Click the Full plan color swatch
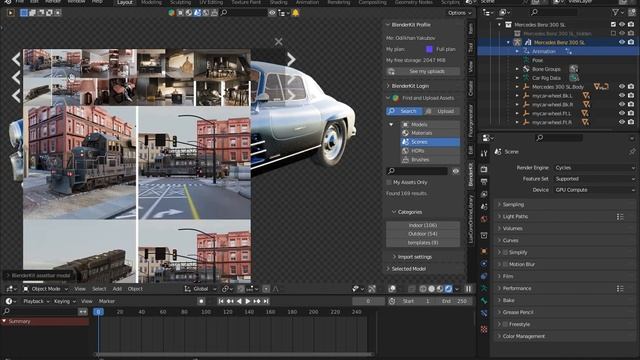The height and width of the screenshot is (360, 640). (429, 49)
